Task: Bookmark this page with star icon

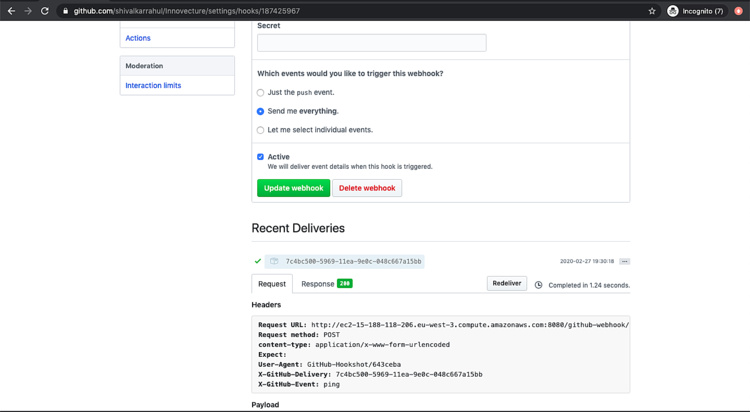Action: [x=652, y=11]
